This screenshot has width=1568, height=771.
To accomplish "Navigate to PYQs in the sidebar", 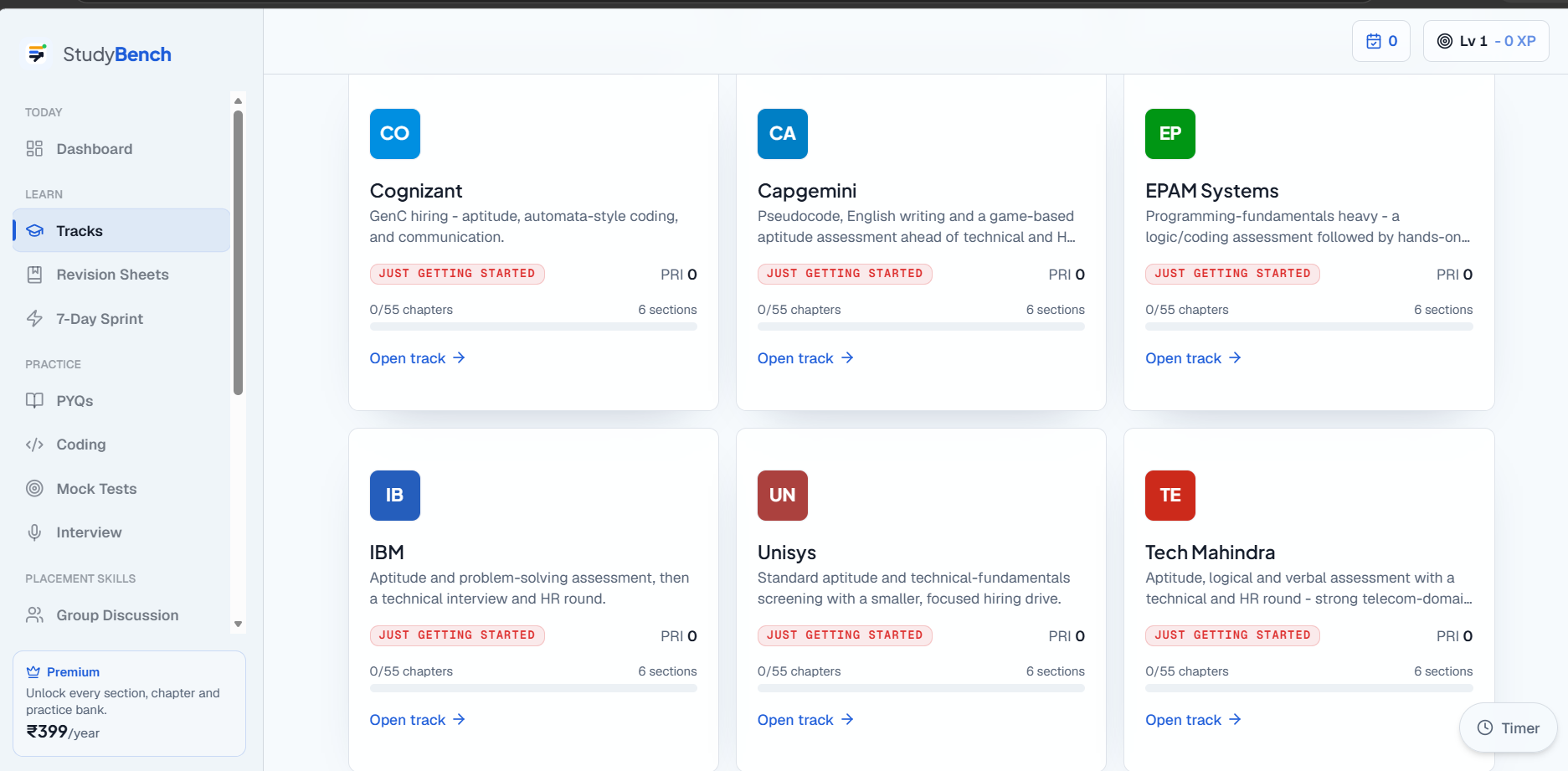I will (x=121, y=401).
